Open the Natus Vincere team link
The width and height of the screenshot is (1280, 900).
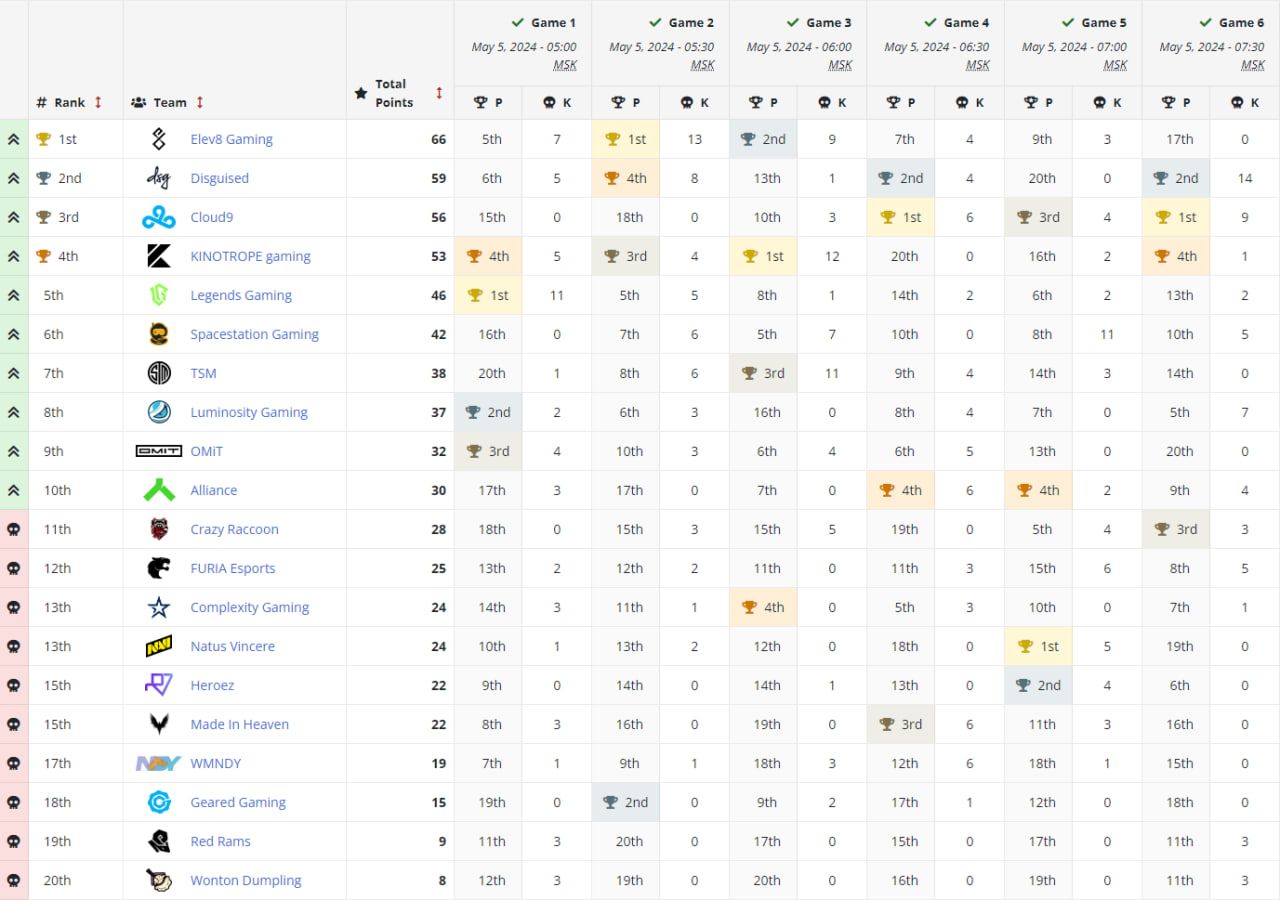point(232,646)
